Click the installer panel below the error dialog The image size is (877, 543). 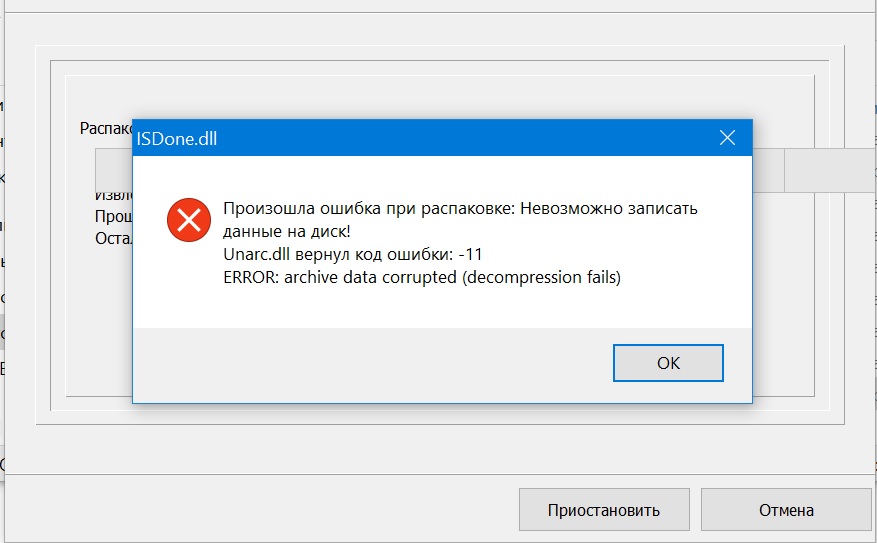[x=440, y=413]
